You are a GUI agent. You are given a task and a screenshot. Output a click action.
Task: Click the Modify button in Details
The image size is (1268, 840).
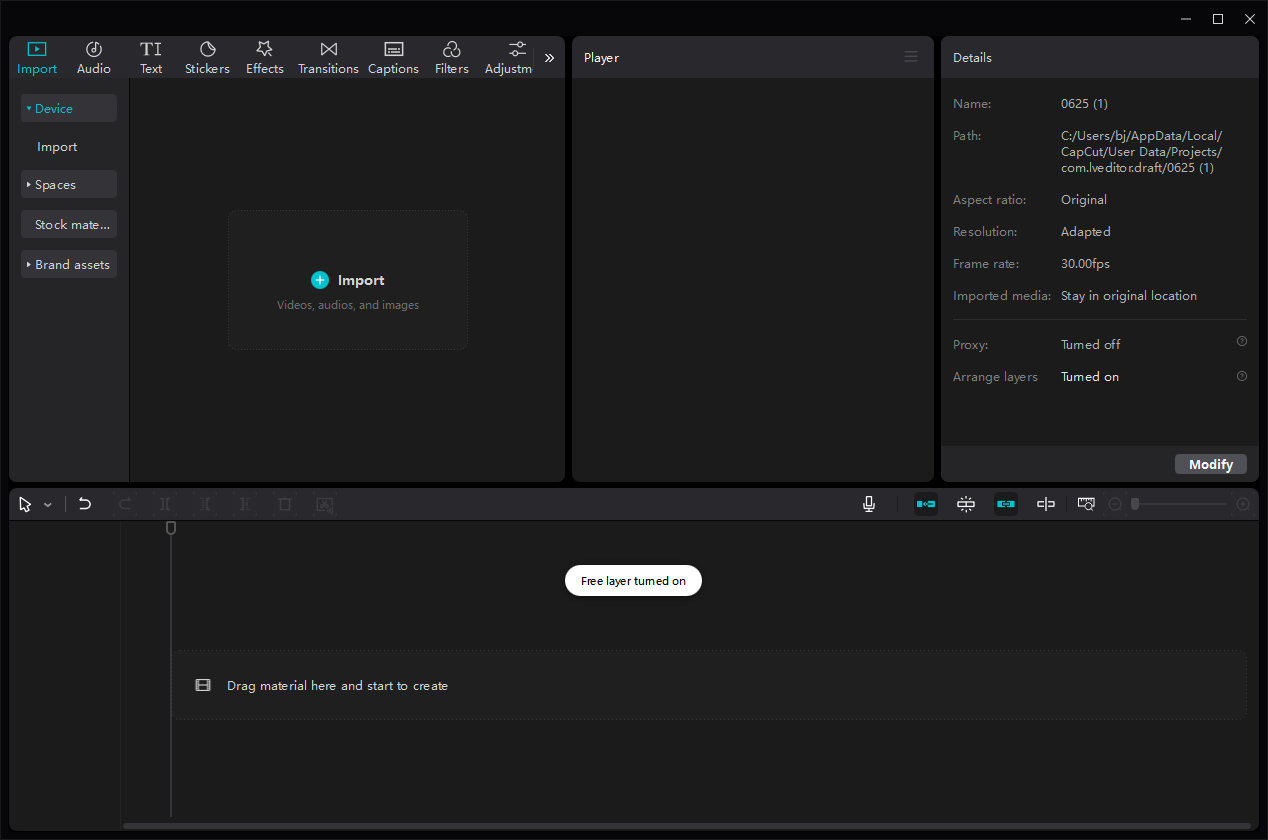point(1211,464)
